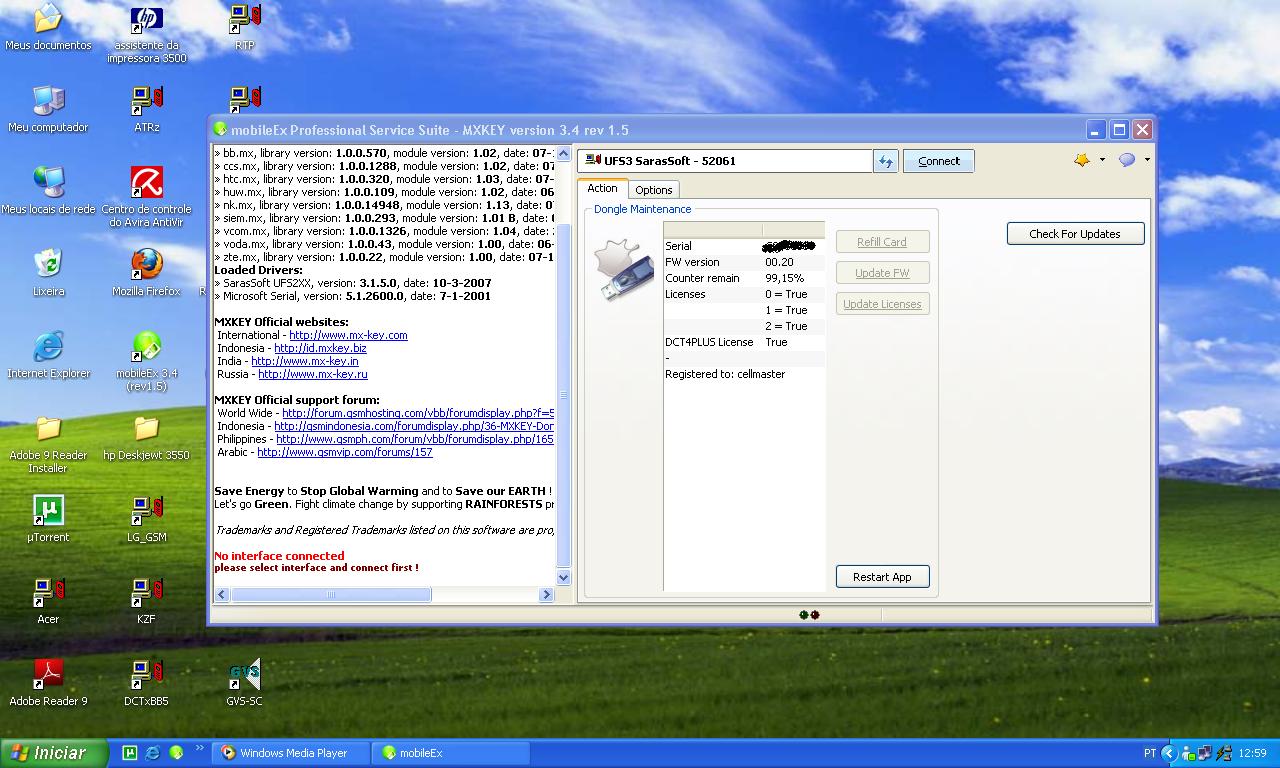Open the Arabic gsmvip forum link

[345, 452]
